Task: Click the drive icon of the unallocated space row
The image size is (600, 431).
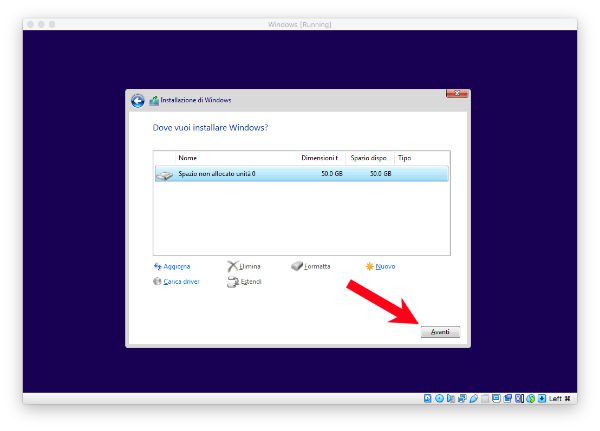Action: click(165, 175)
